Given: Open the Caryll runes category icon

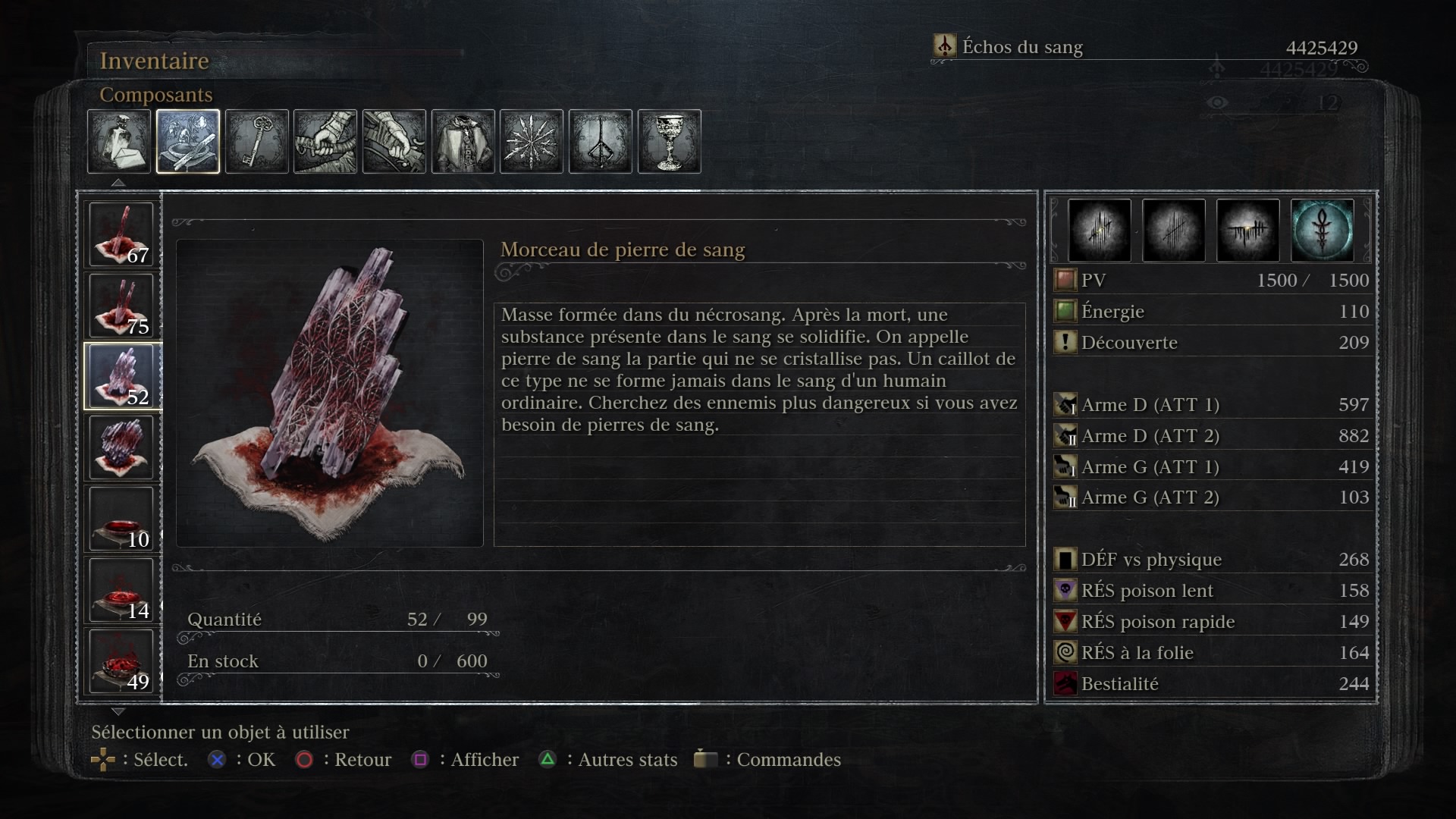Looking at the screenshot, I should click(601, 142).
